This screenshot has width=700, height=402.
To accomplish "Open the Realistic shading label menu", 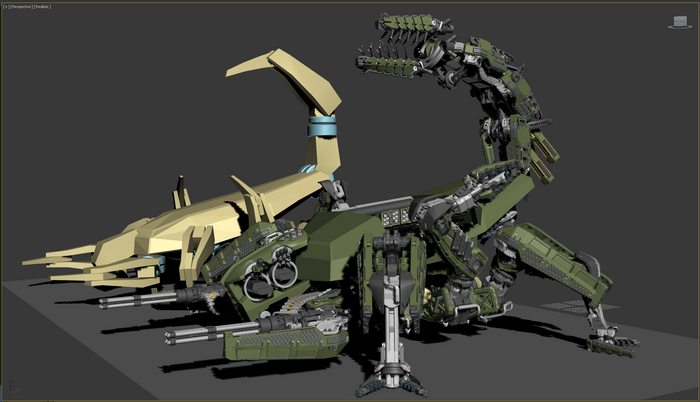I will click(x=44, y=6).
